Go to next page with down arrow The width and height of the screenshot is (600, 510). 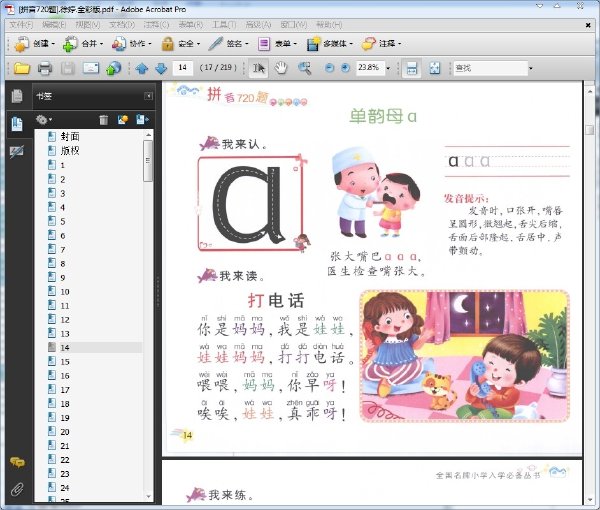point(161,68)
